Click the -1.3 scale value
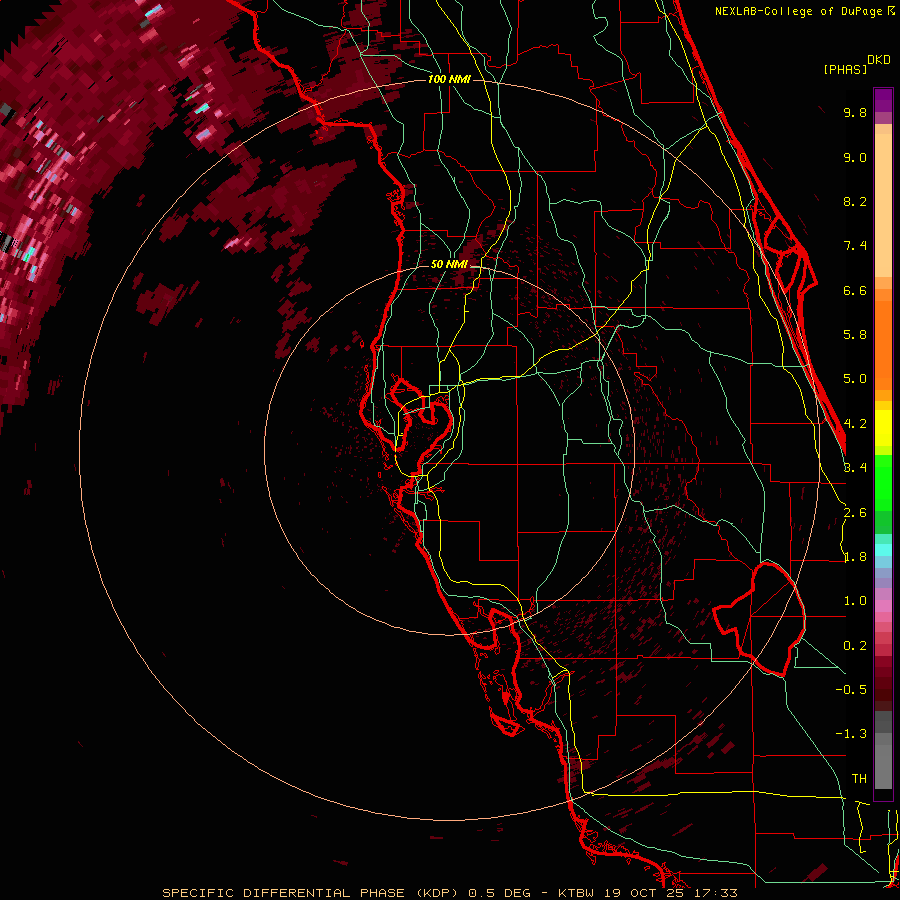The height and width of the screenshot is (900, 900). (x=851, y=734)
